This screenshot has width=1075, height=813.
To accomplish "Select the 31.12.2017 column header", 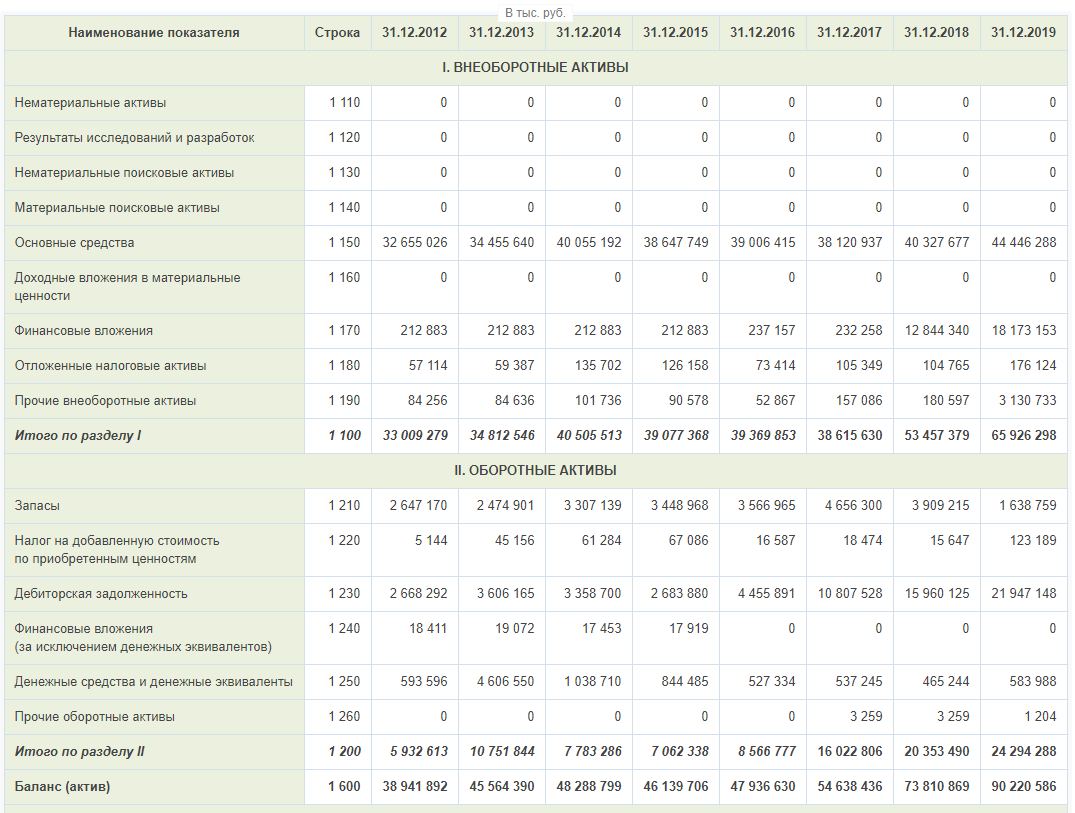I will pos(849,32).
